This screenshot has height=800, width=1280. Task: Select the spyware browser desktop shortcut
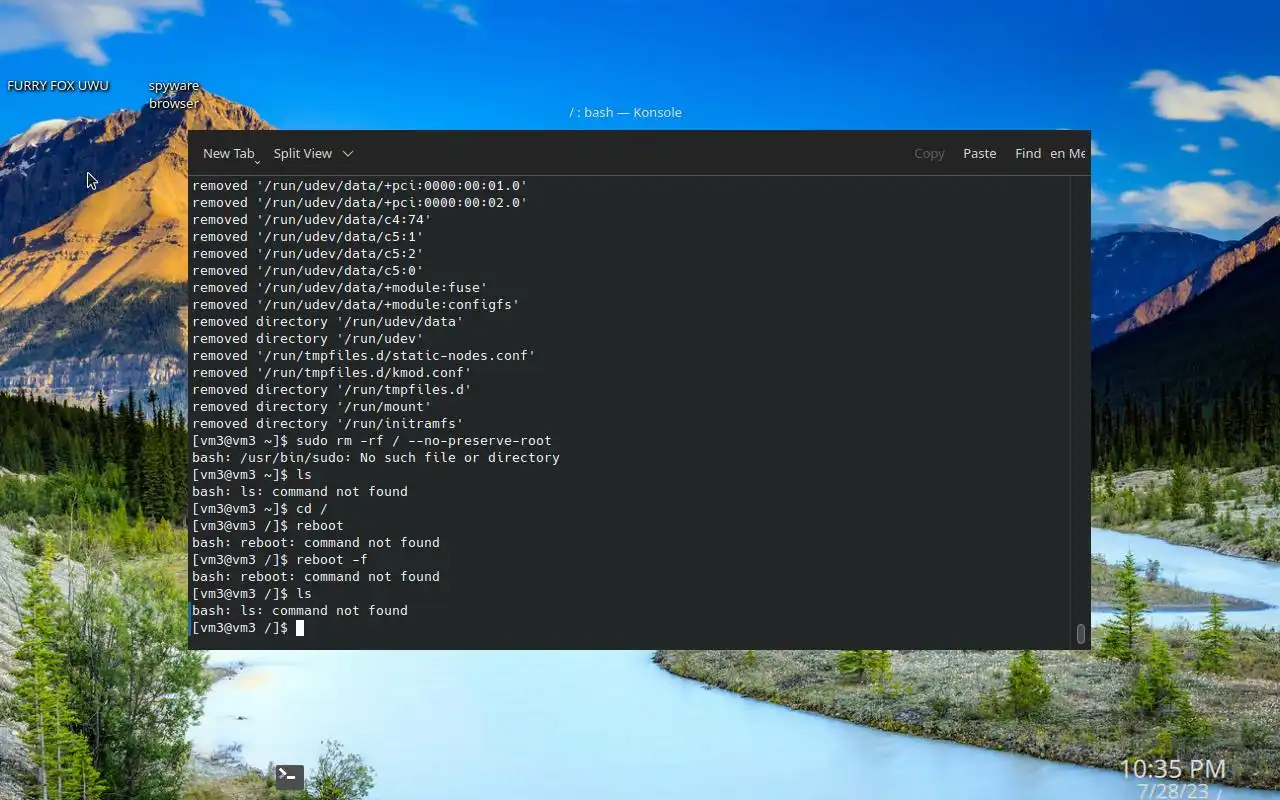[x=174, y=95]
